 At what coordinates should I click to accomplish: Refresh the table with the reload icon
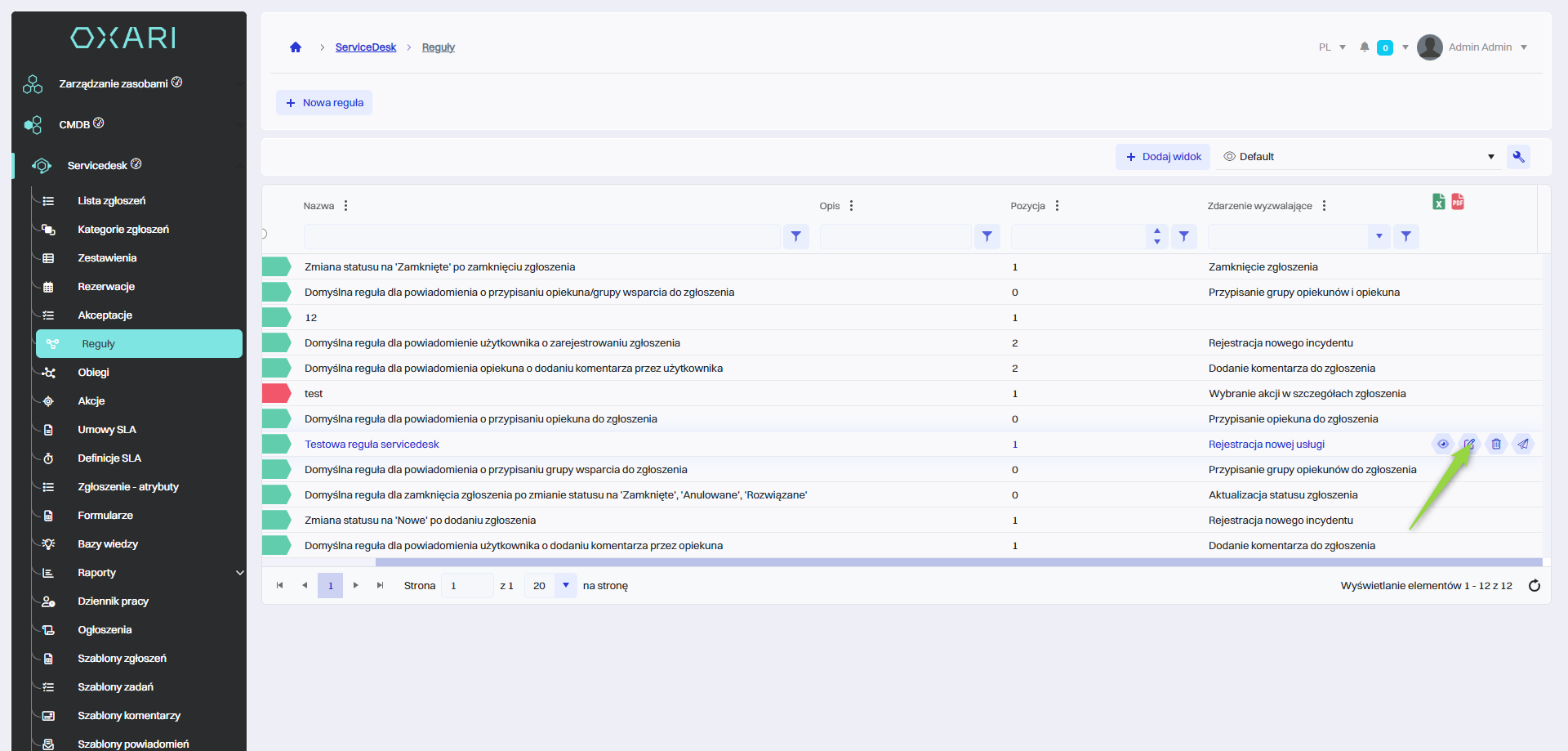[x=1534, y=585]
